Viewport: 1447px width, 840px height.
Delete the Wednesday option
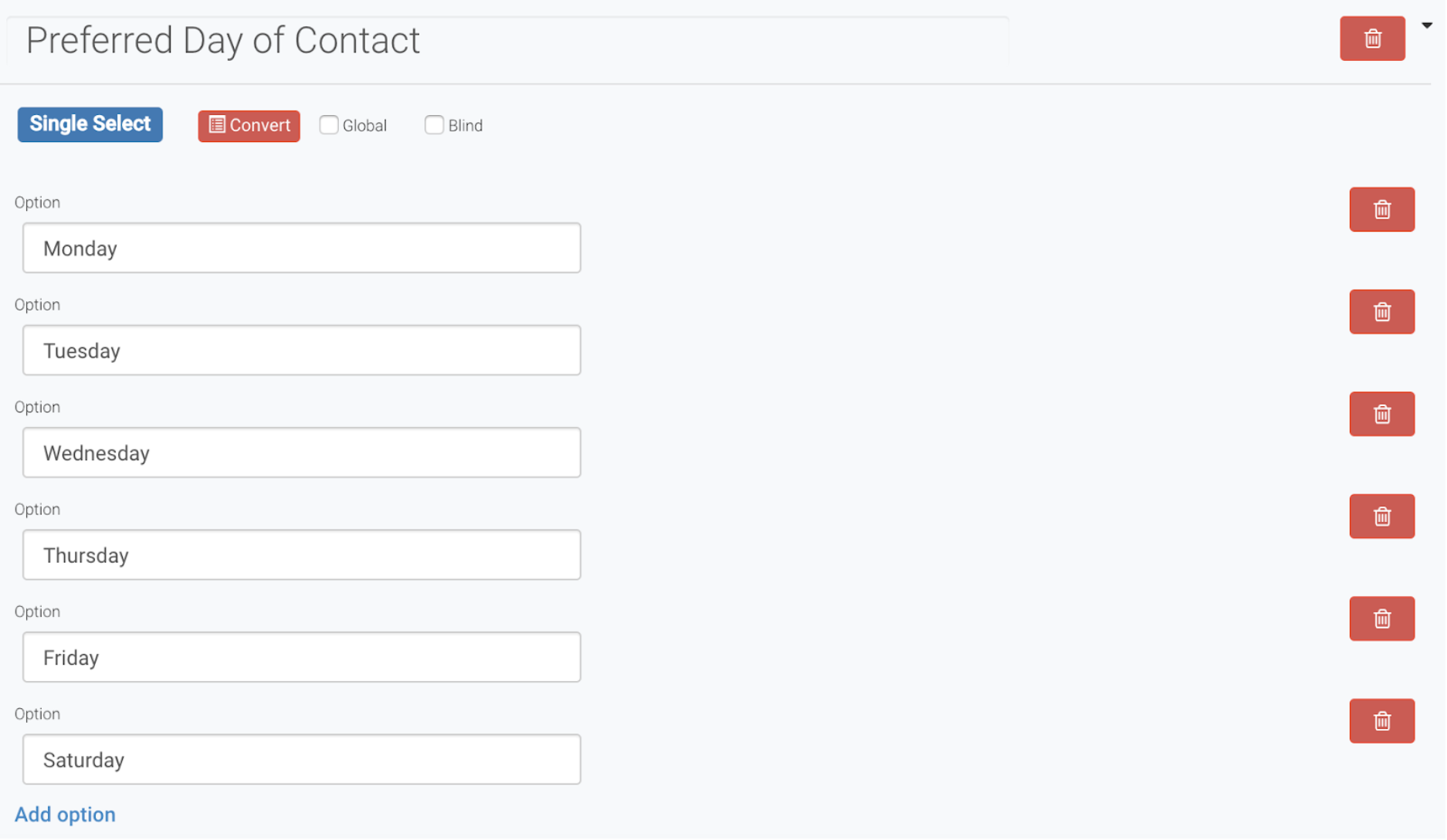click(1381, 415)
